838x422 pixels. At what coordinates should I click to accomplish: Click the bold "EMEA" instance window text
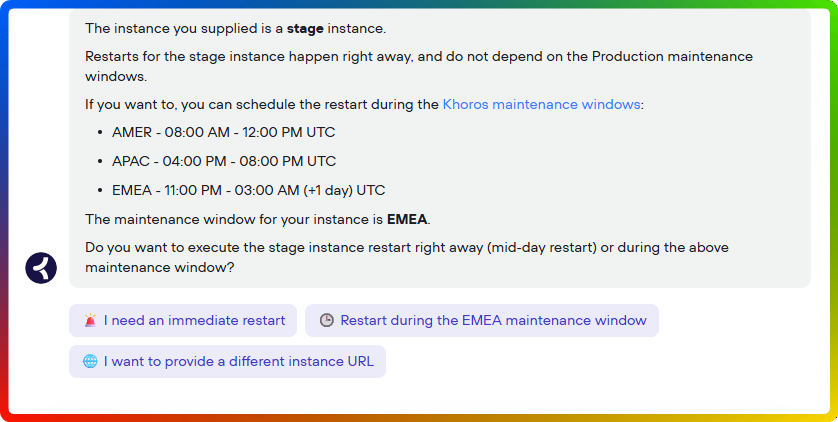pos(407,219)
